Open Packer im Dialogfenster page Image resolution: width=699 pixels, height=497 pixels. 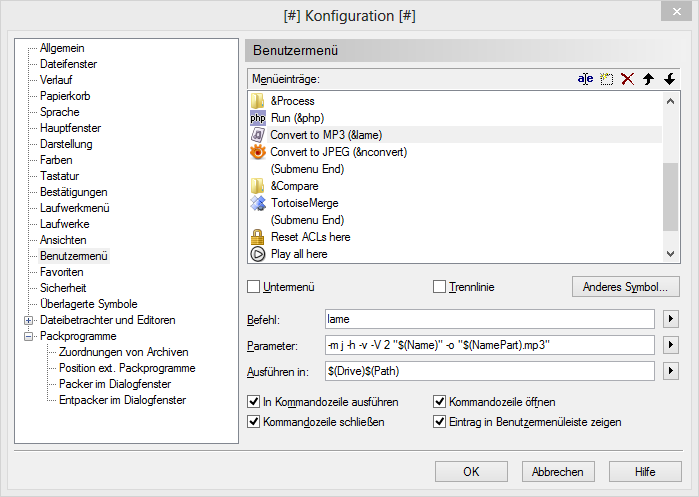pos(115,384)
